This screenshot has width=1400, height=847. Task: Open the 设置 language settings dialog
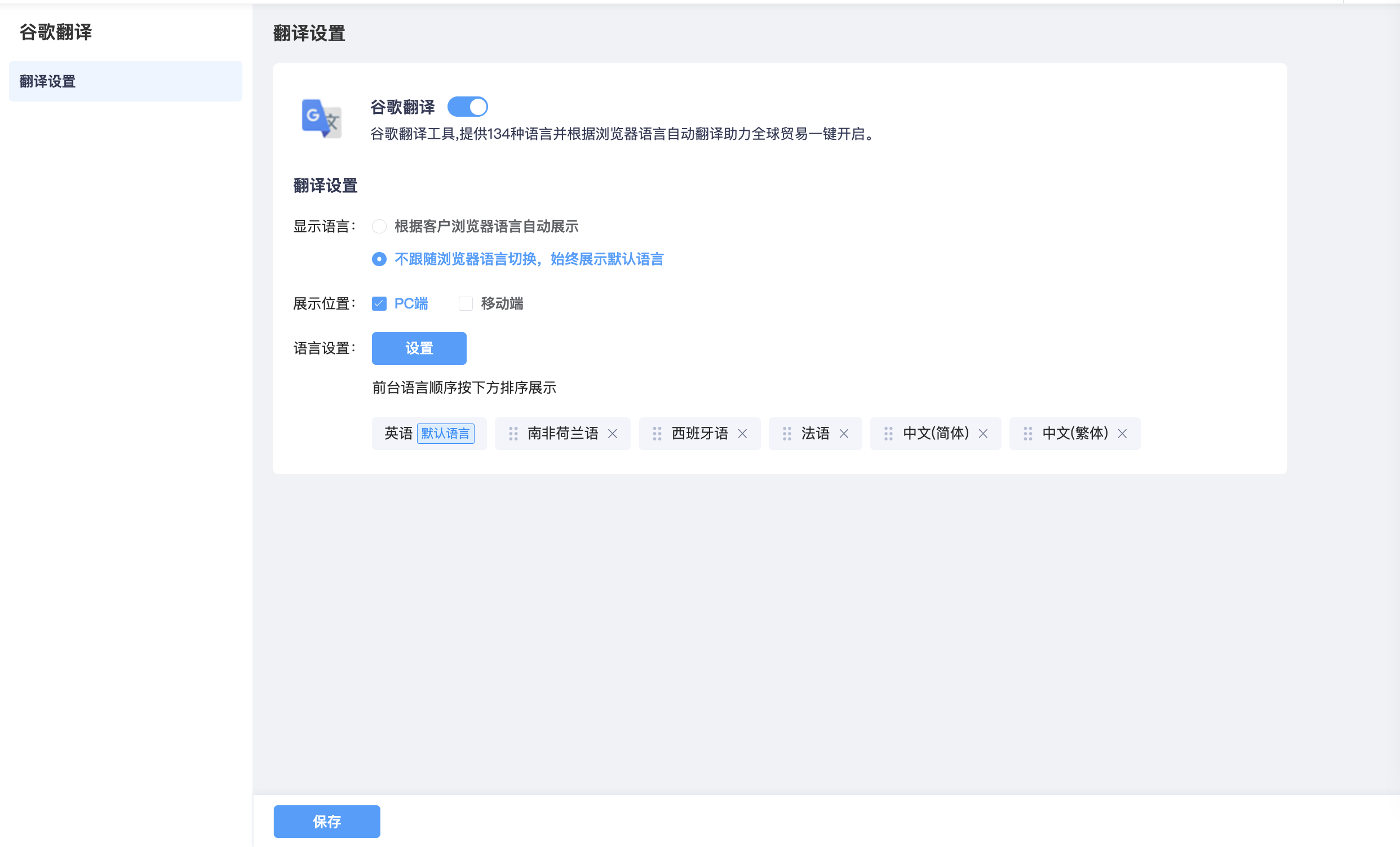coord(419,348)
